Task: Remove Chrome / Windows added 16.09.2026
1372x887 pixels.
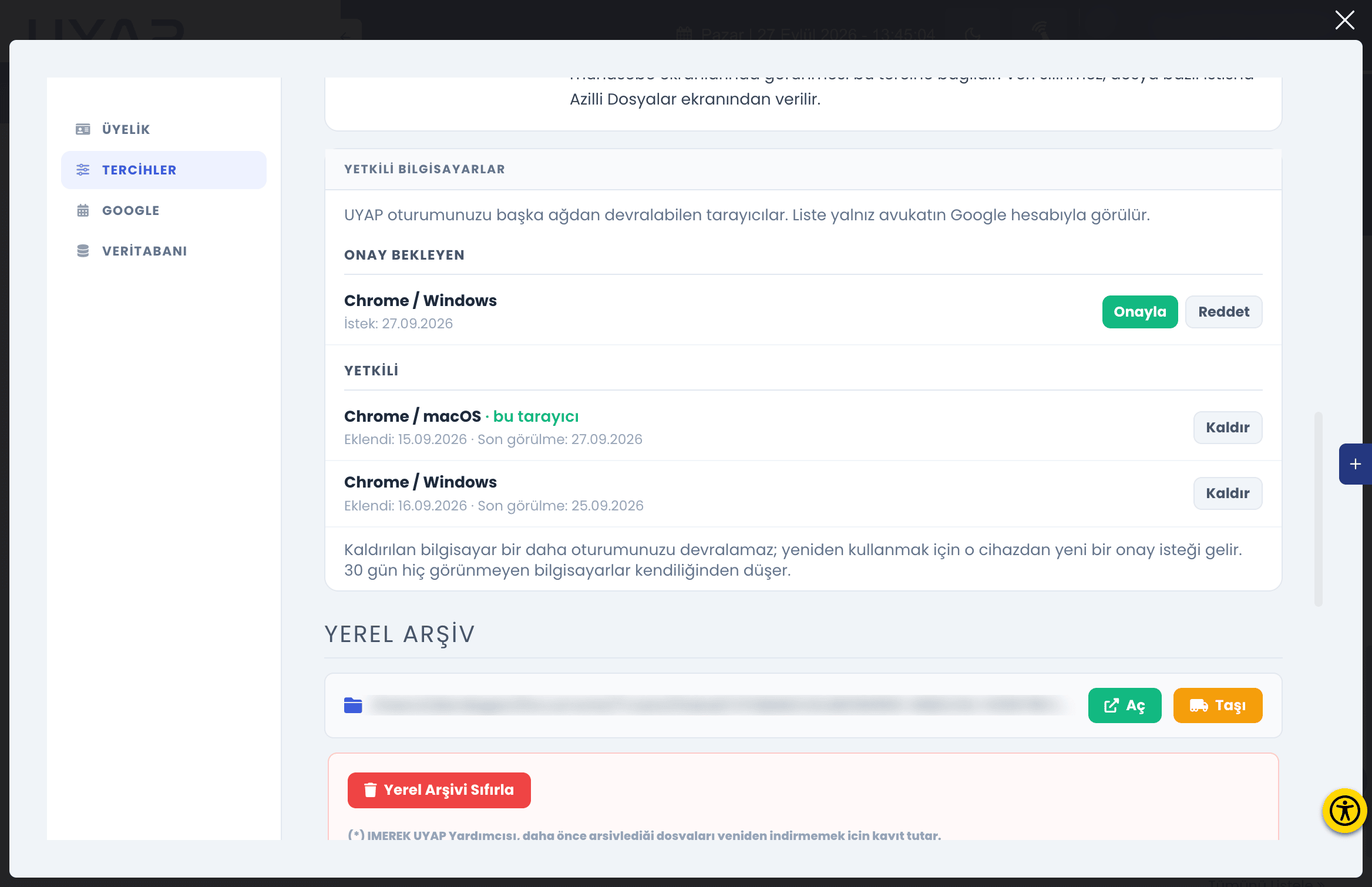Action: (x=1228, y=493)
